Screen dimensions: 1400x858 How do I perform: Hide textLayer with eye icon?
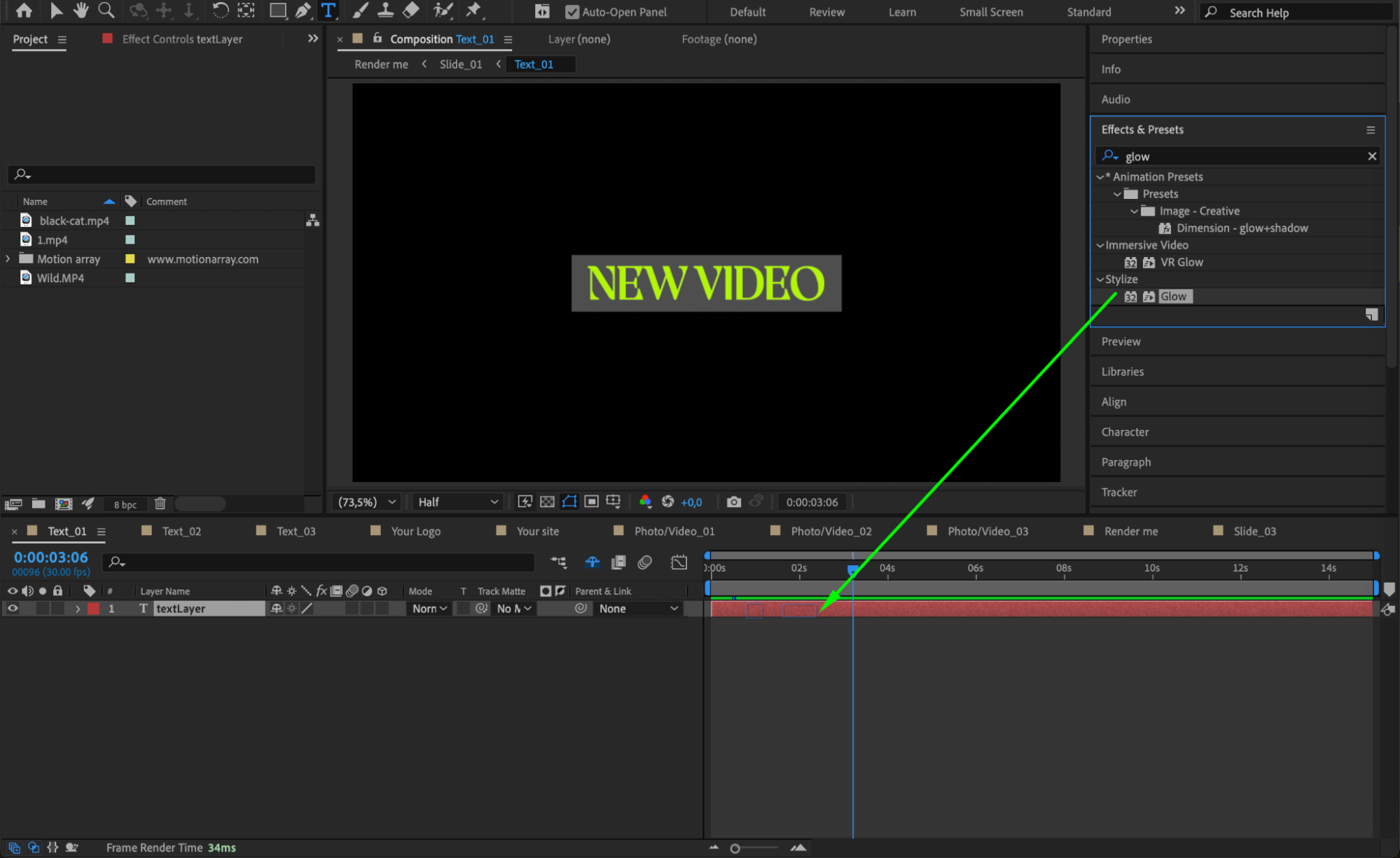point(13,609)
